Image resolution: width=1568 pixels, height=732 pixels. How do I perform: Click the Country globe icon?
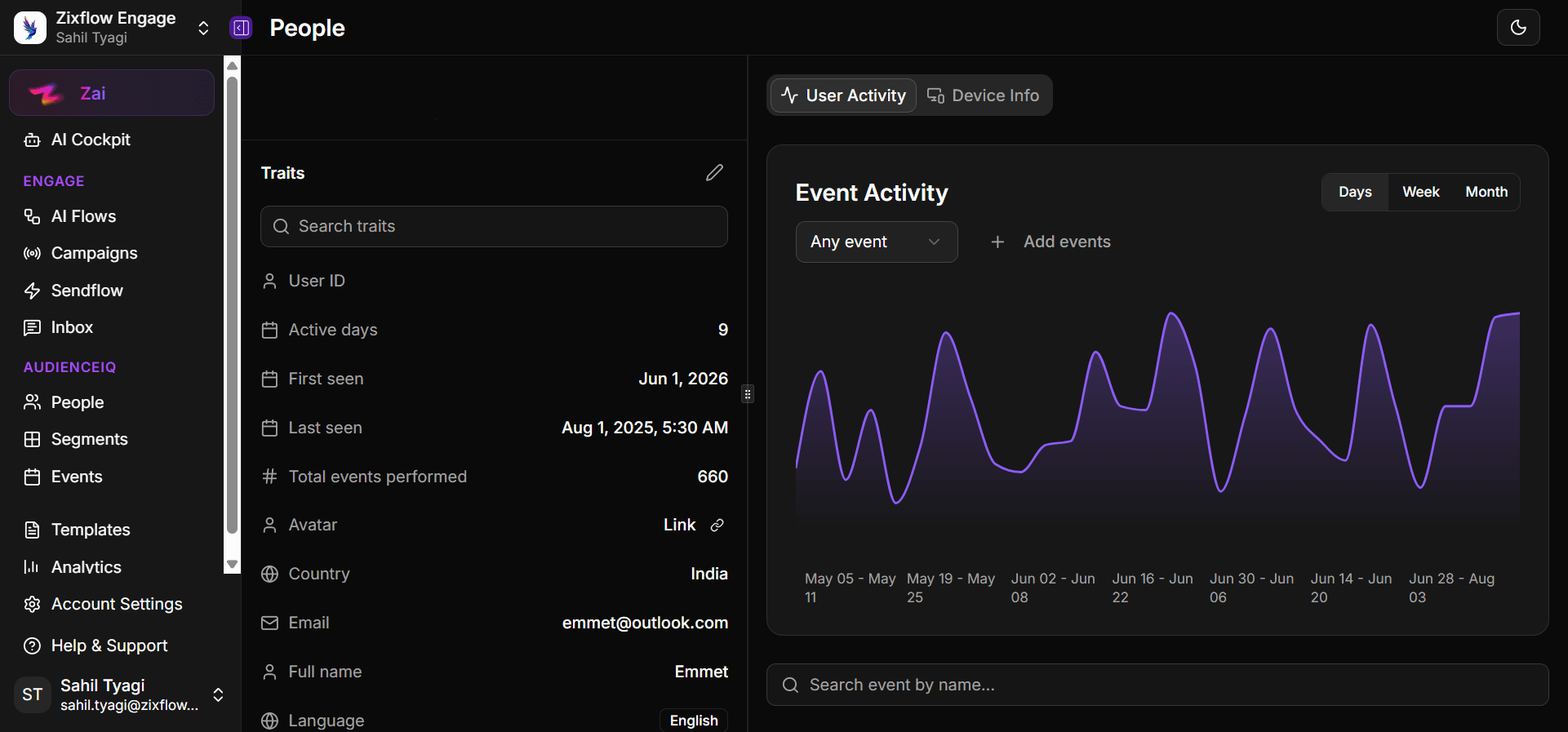click(x=269, y=574)
